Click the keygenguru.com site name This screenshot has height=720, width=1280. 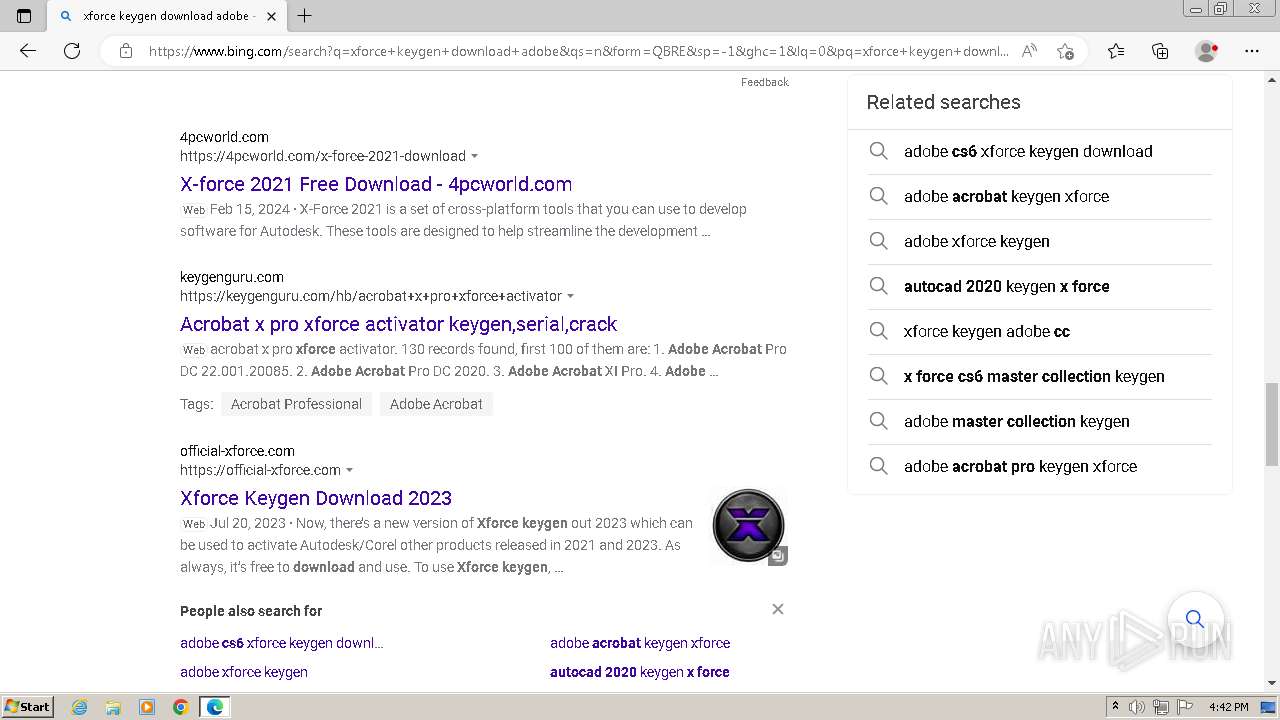pyautogui.click(x=232, y=277)
